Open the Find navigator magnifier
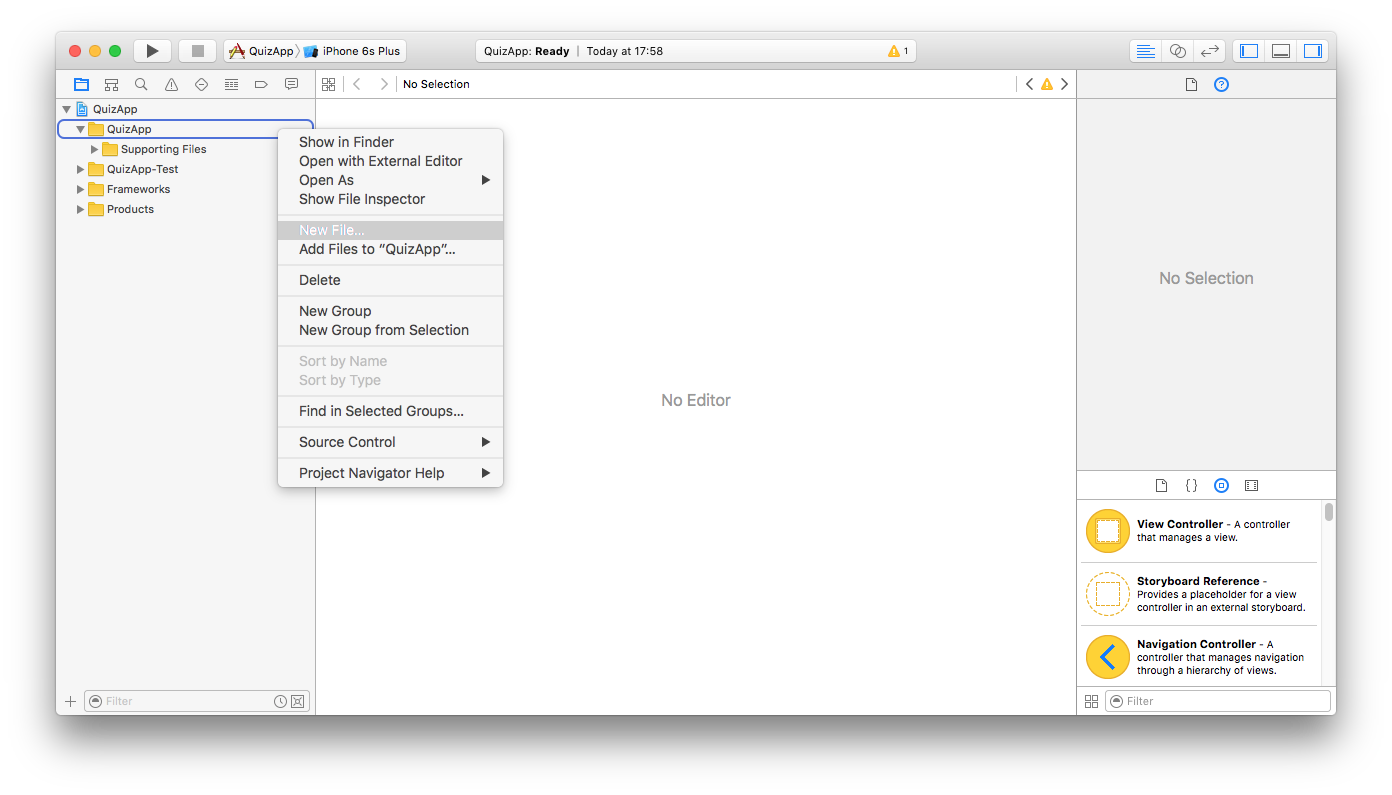 (141, 84)
